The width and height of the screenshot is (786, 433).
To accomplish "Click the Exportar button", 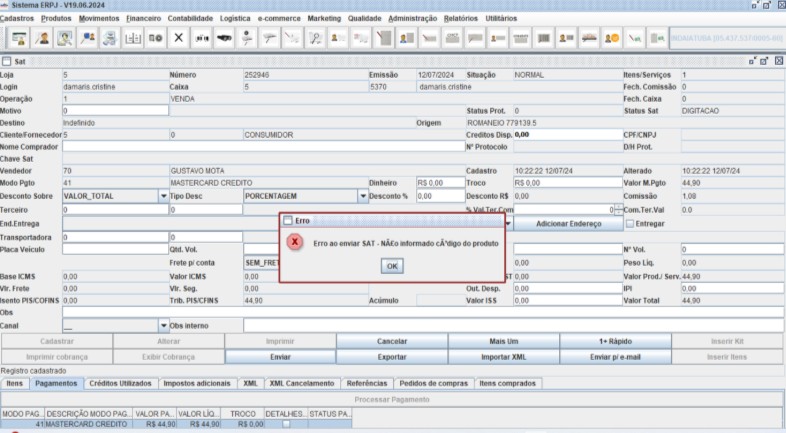I will [x=392, y=357].
